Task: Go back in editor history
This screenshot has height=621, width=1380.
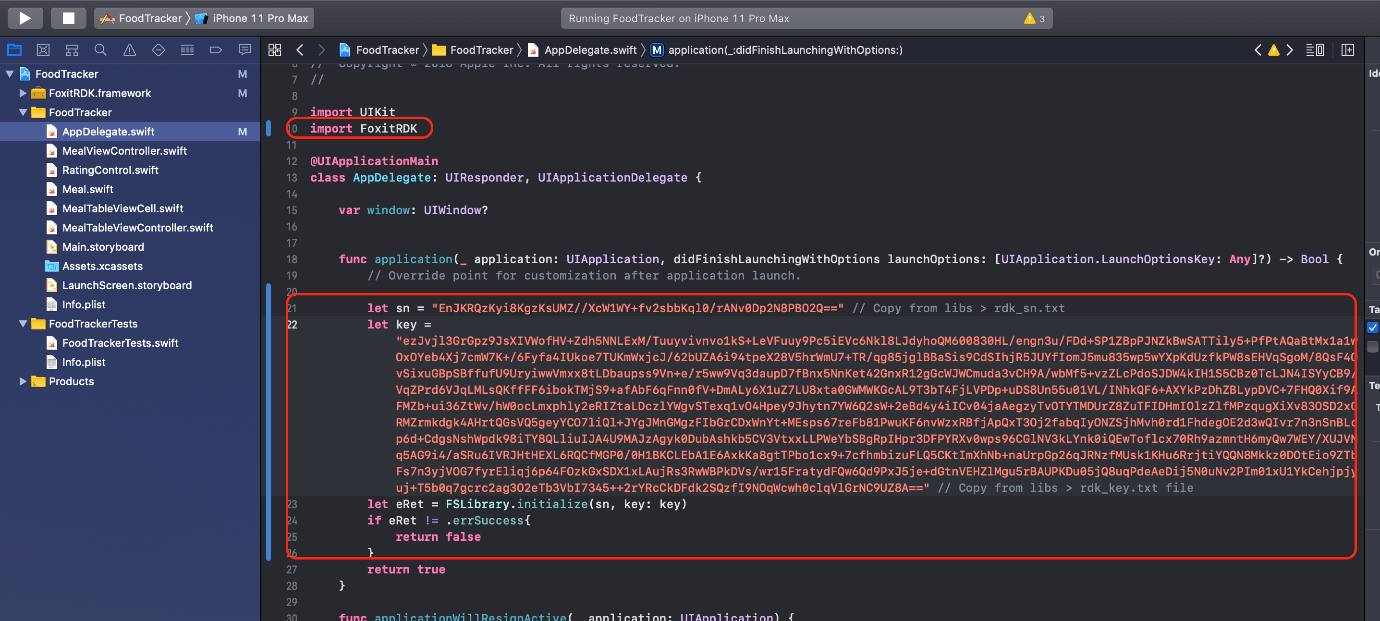Action: (299, 49)
